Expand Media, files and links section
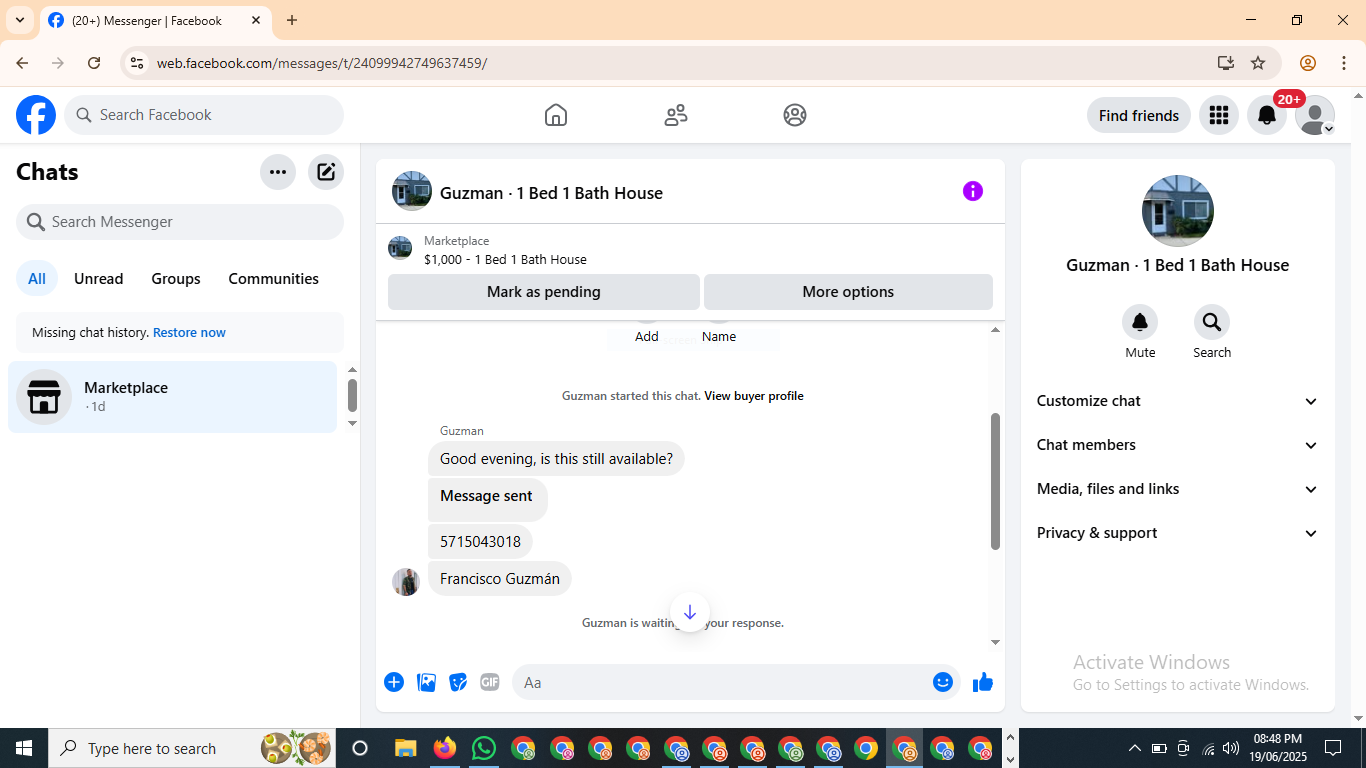1366x768 pixels. point(1177,489)
